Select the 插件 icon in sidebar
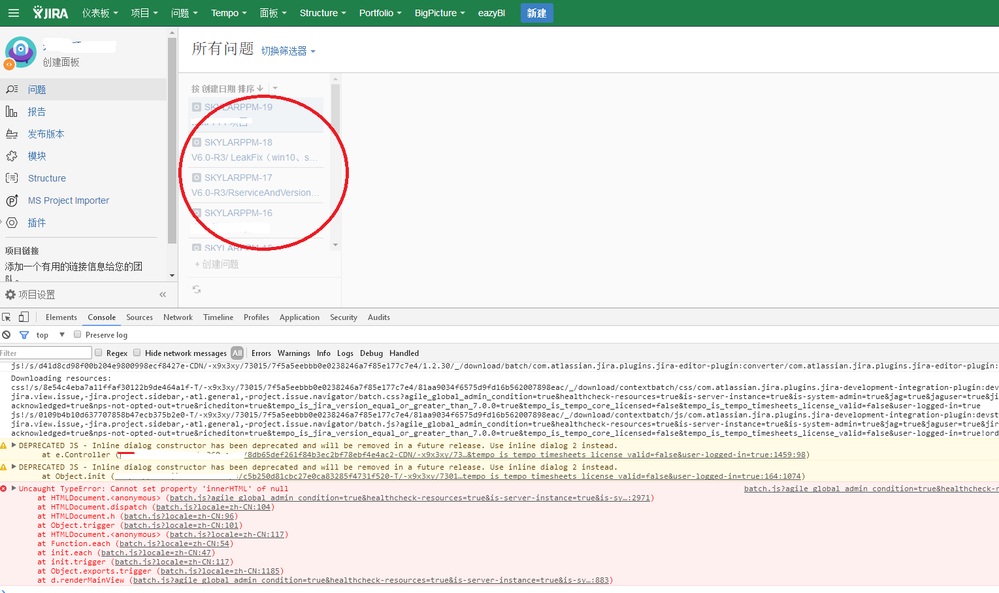999x593 pixels. [x=11, y=223]
